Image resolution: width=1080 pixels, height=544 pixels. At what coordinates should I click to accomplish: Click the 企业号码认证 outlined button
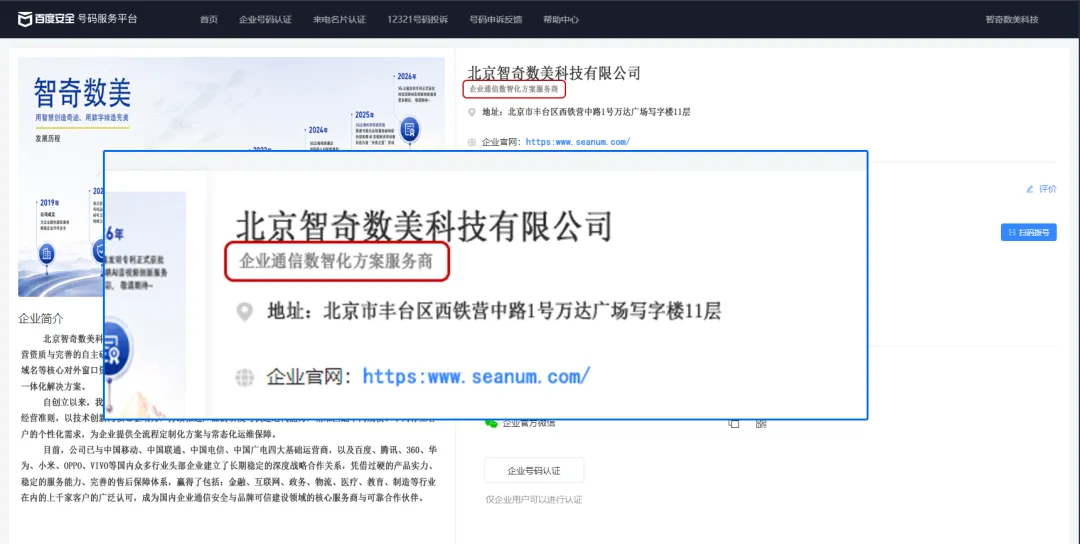coord(534,470)
